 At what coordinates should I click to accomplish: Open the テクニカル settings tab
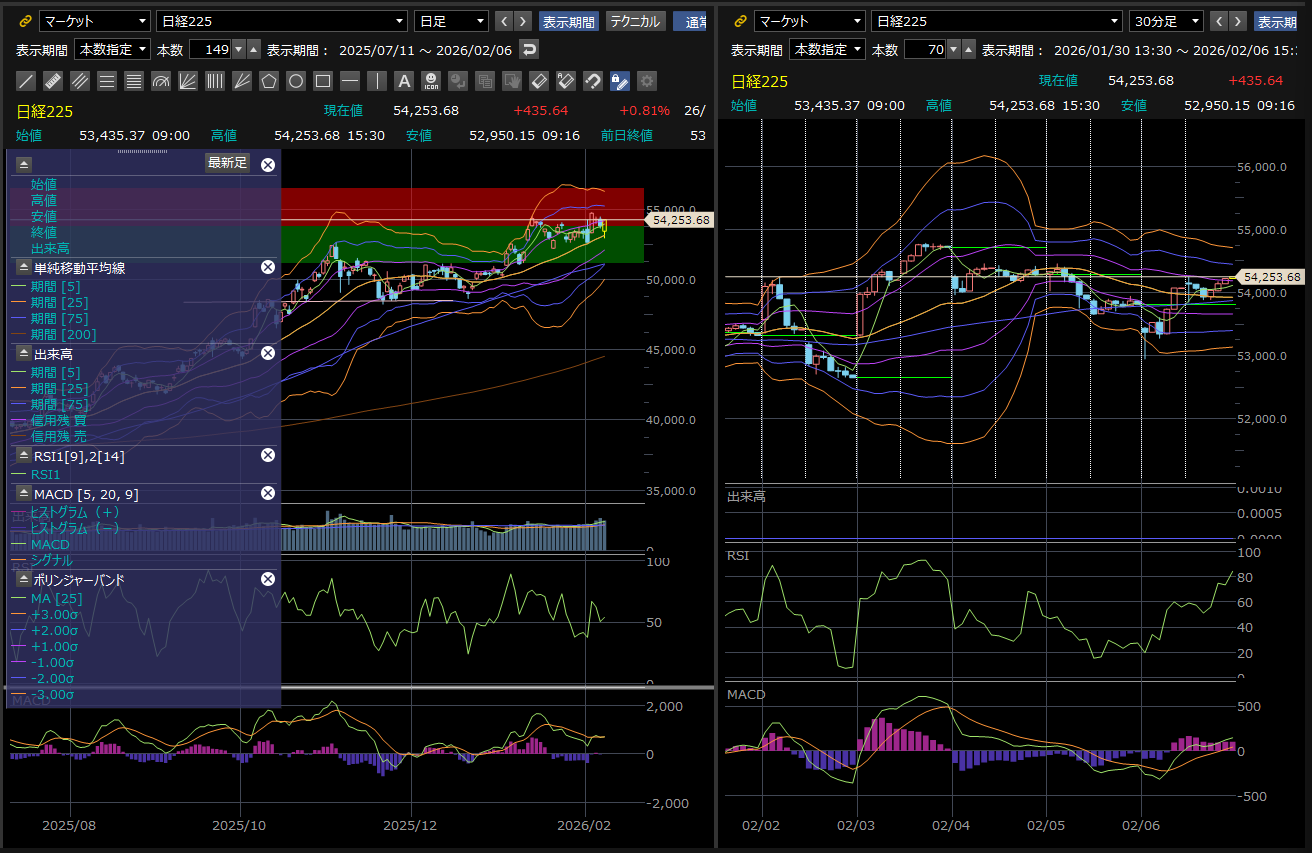pos(636,21)
